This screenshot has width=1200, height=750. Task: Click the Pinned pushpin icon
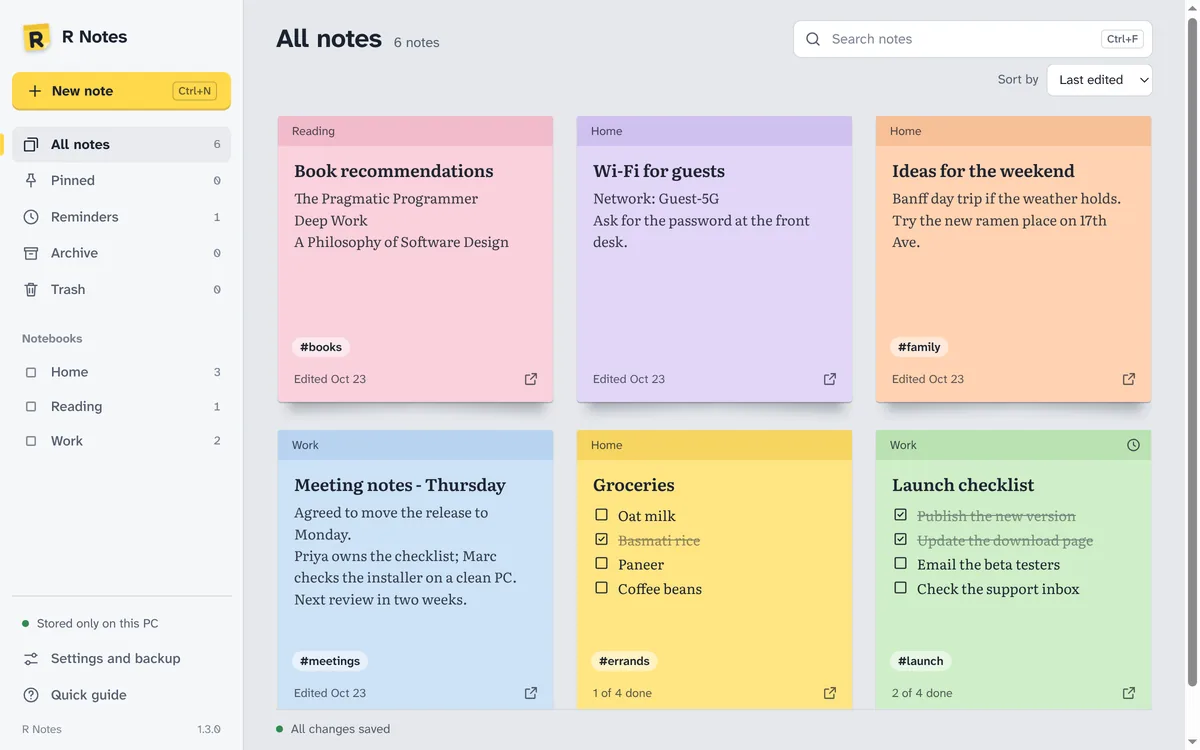(31, 180)
